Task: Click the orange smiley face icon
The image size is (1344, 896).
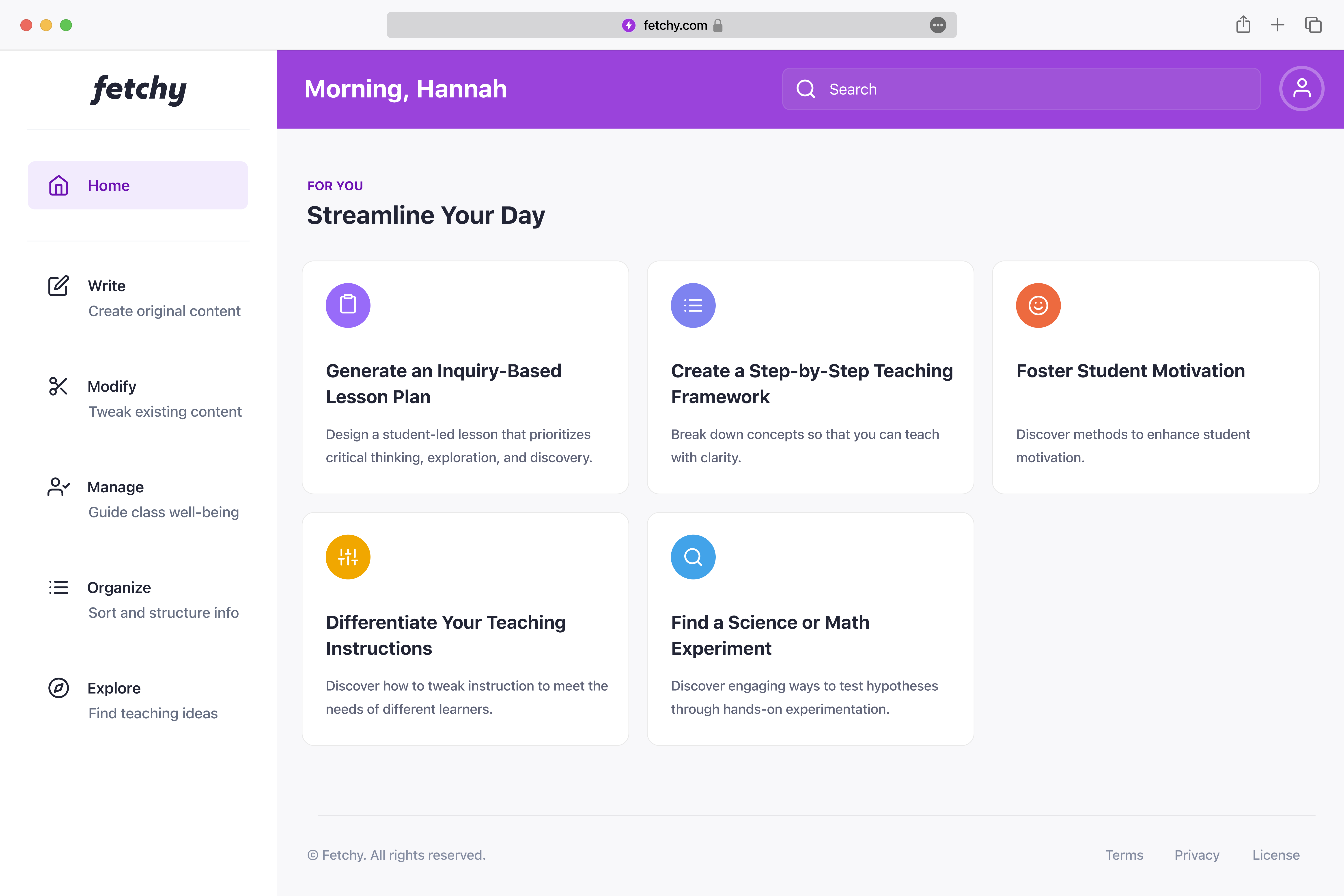Action: tap(1038, 305)
